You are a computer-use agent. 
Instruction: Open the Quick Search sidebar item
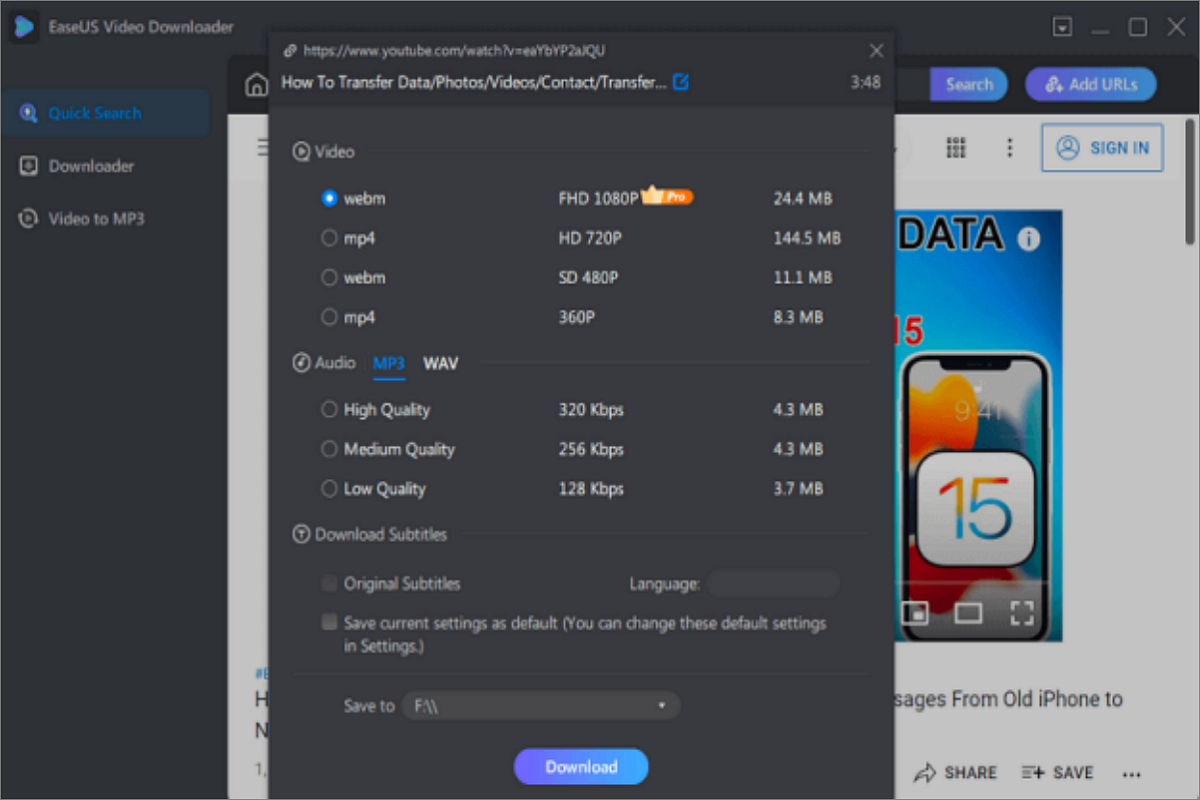pos(105,113)
